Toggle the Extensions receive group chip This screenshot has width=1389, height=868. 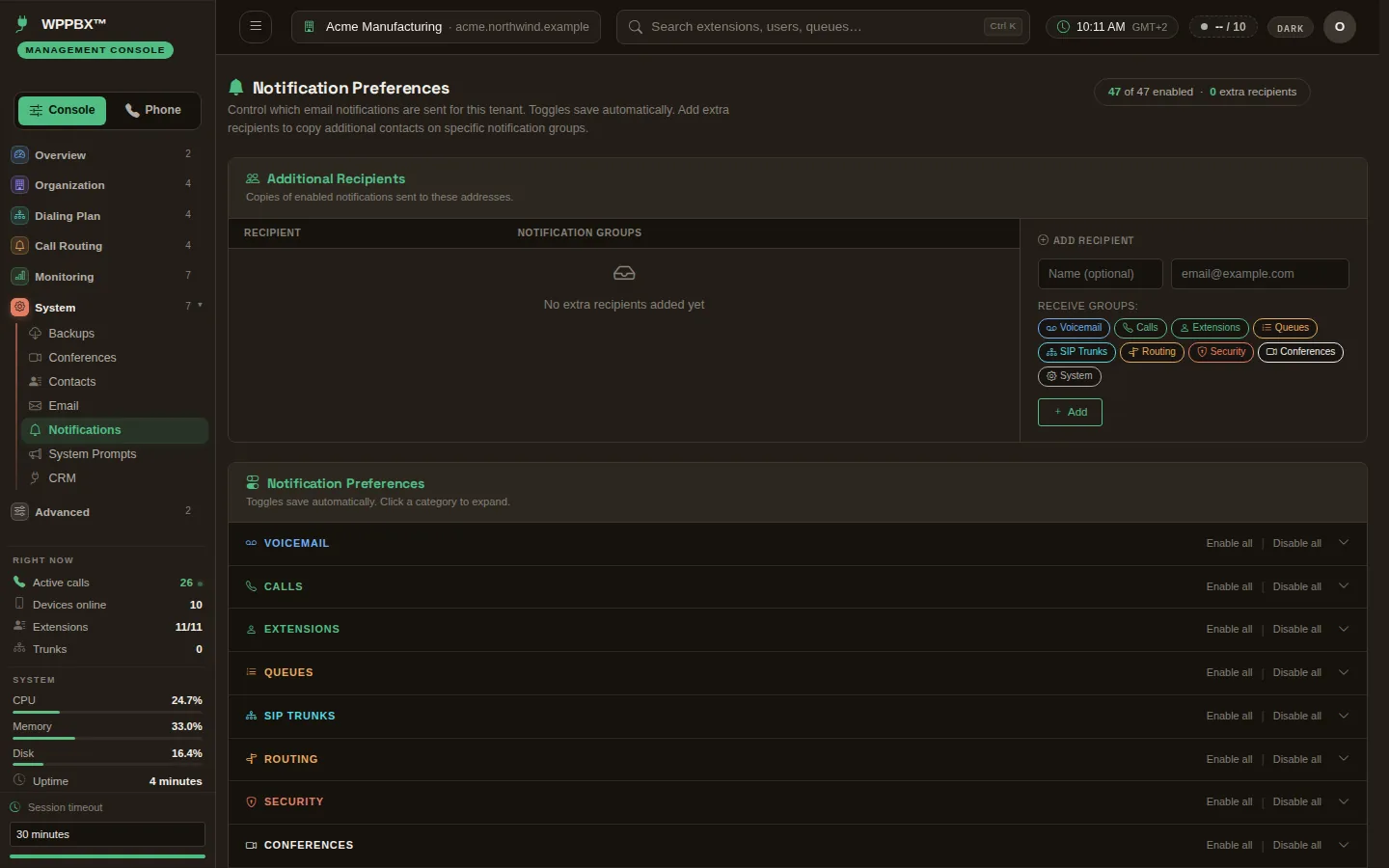click(1210, 328)
